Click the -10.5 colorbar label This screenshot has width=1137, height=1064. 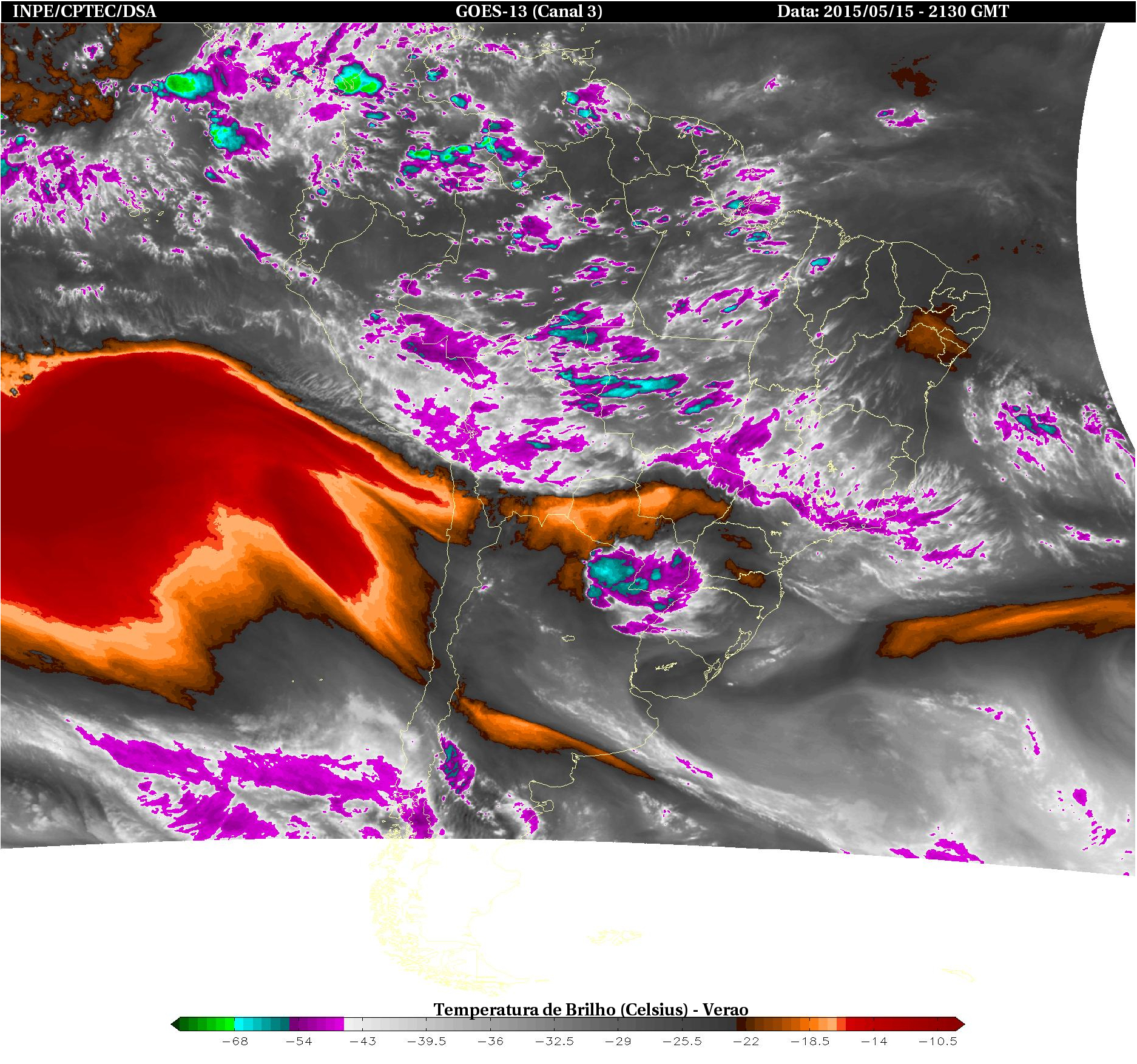(x=938, y=1042)
